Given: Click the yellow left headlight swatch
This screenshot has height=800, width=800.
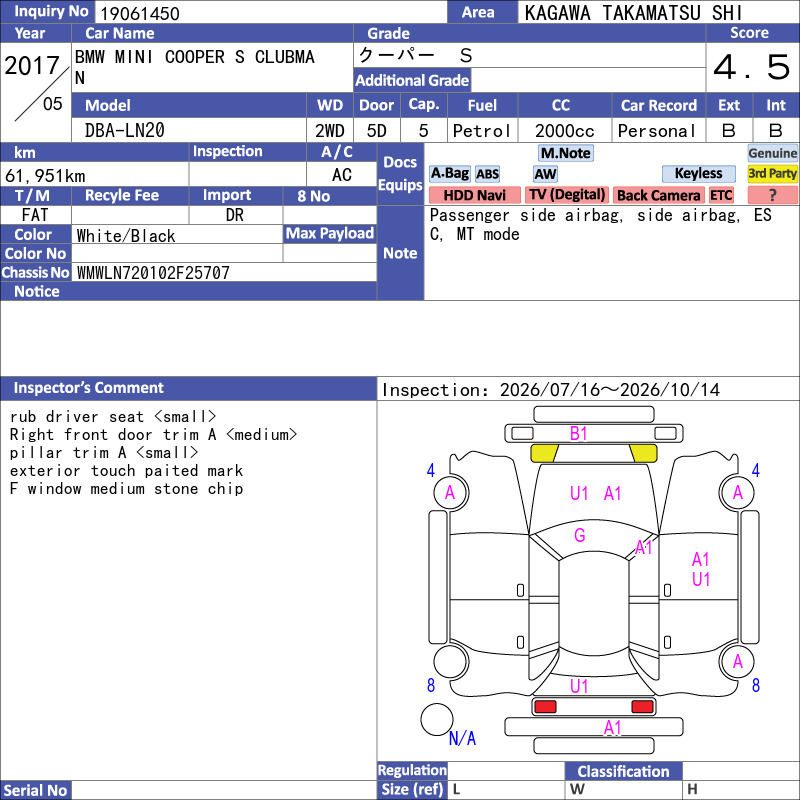Looking at the screenshot, I should point(545,453).
